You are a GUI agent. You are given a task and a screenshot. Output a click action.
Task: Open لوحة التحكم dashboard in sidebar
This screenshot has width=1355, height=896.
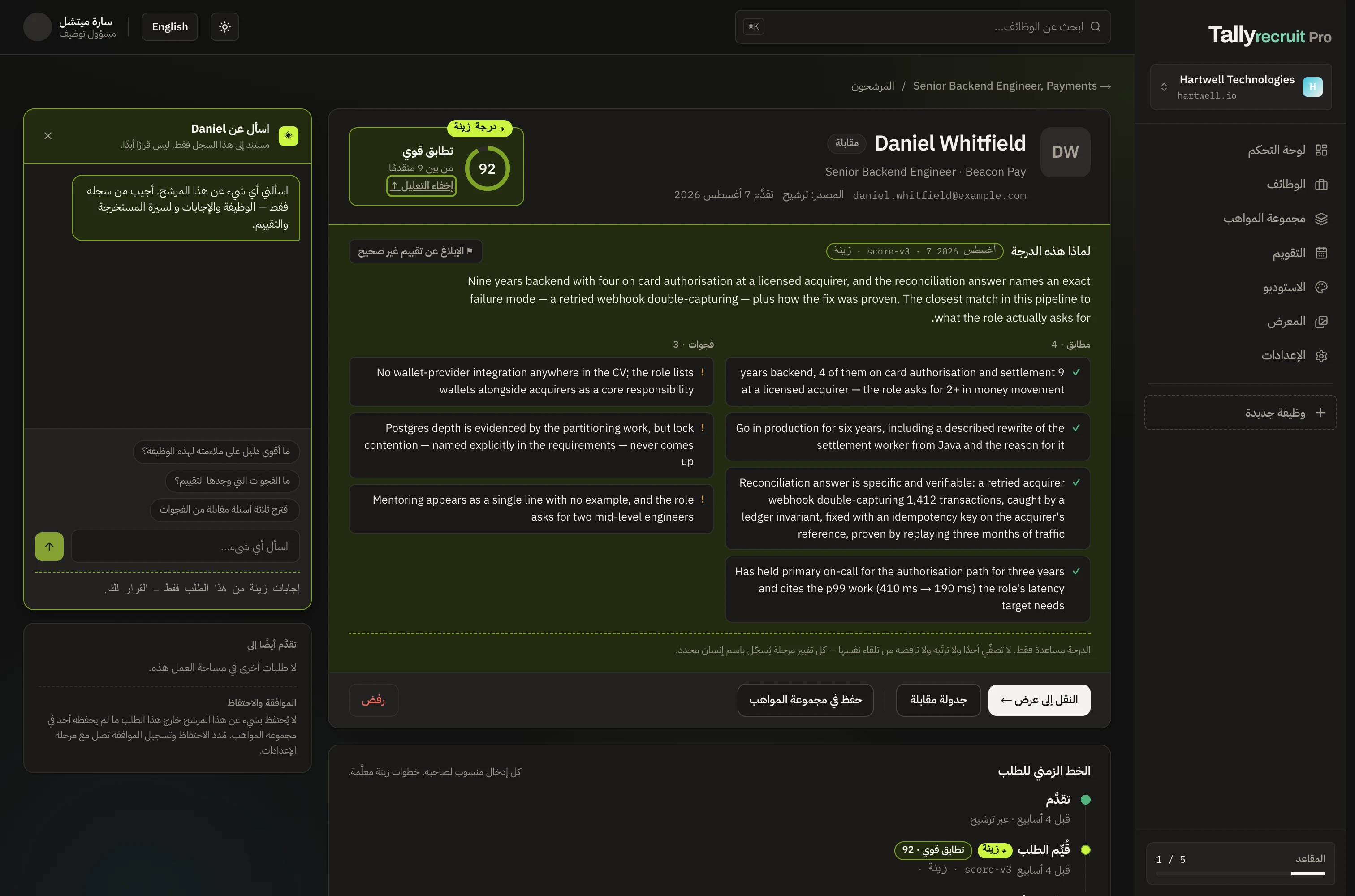click(x=1240, y=150)
